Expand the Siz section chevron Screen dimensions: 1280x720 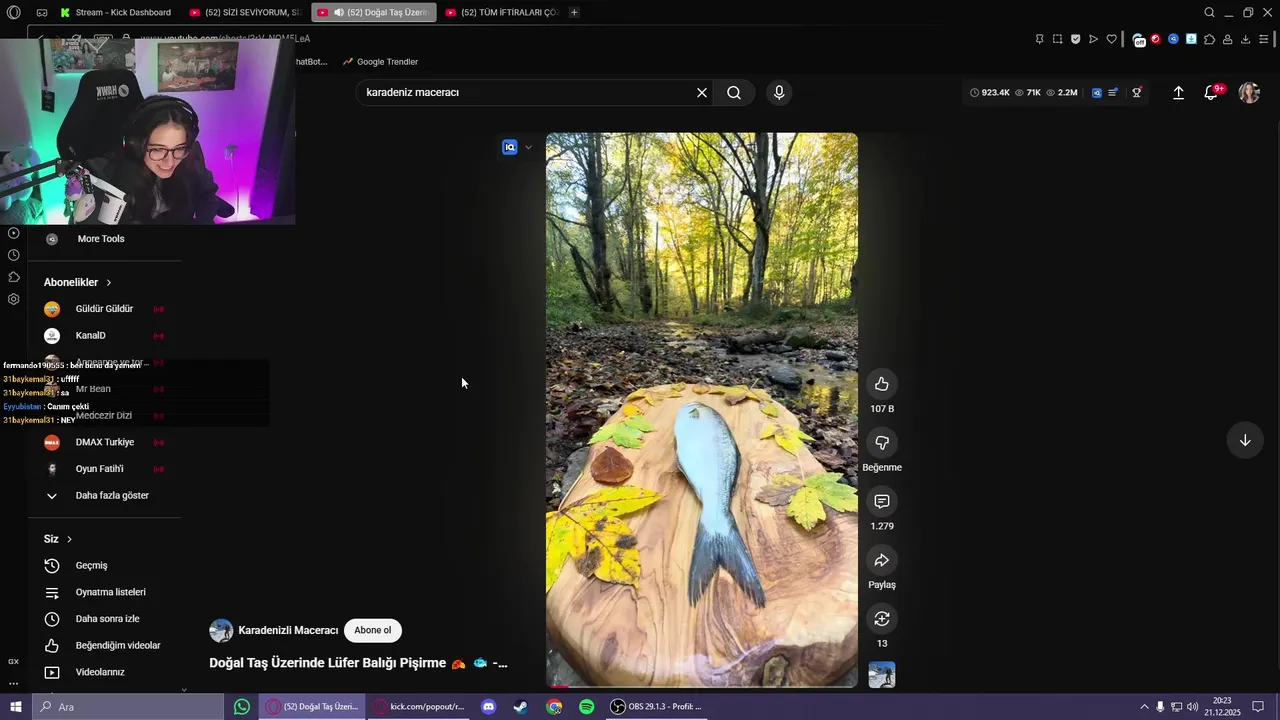click(x=69, y=539)
